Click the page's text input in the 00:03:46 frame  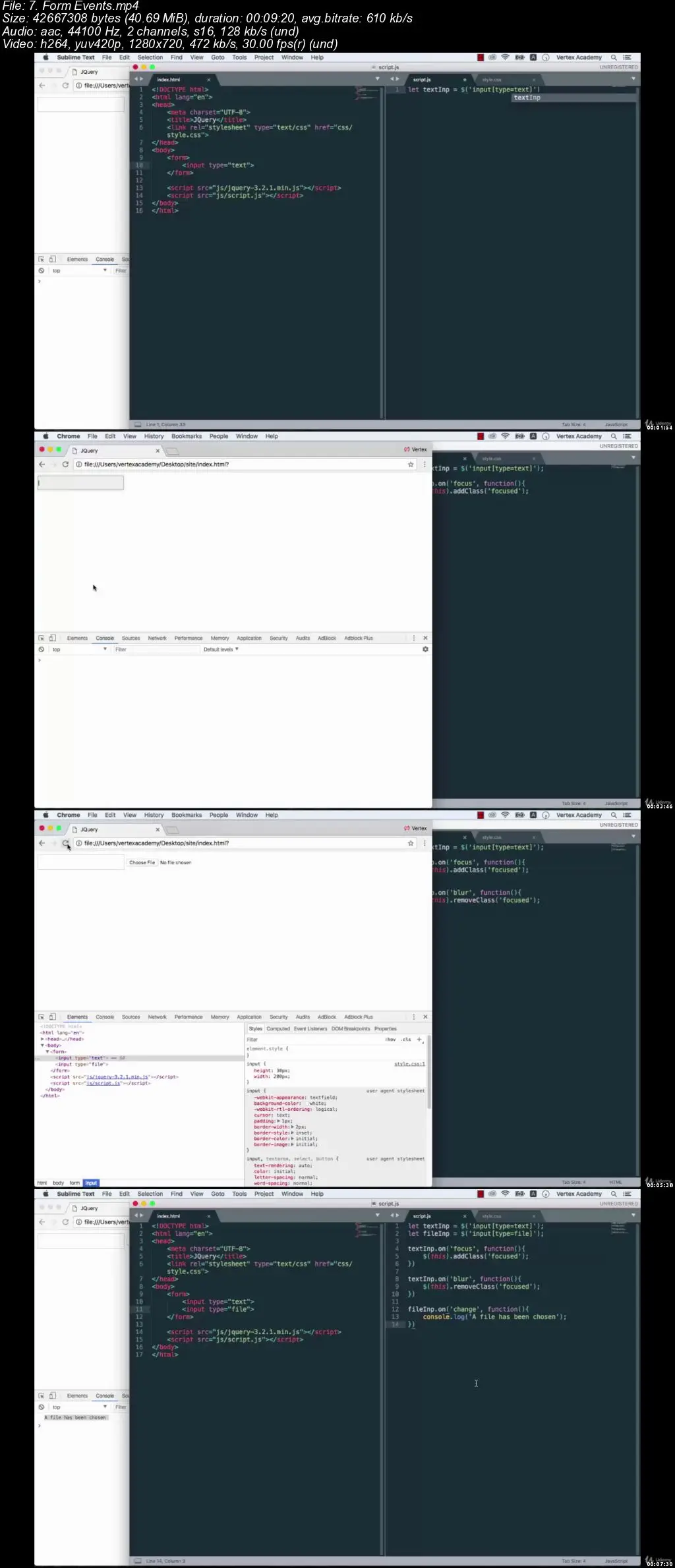pos(80,483)
